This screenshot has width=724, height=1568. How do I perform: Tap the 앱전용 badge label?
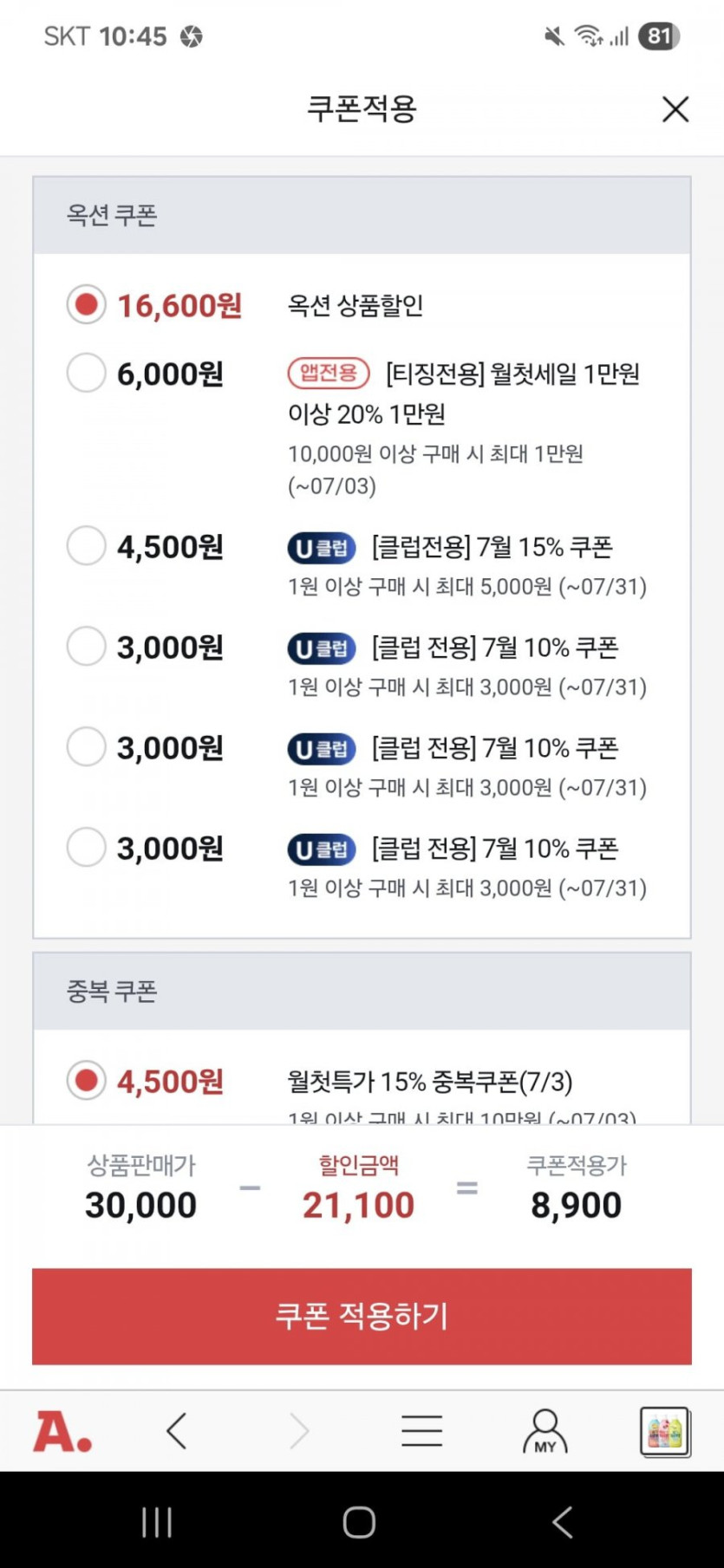(329, 374)
